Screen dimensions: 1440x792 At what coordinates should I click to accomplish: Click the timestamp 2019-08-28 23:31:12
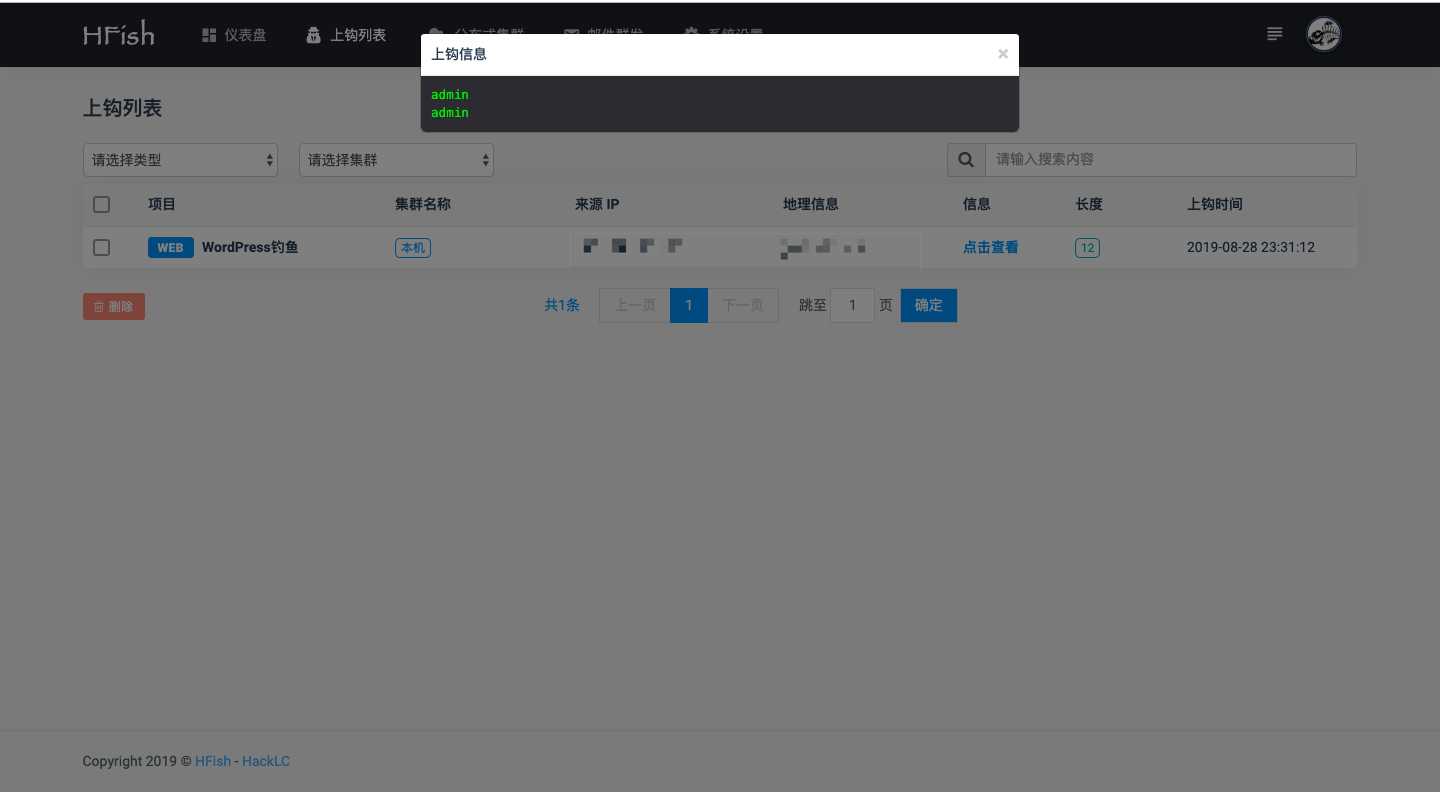pos(1251,247)
